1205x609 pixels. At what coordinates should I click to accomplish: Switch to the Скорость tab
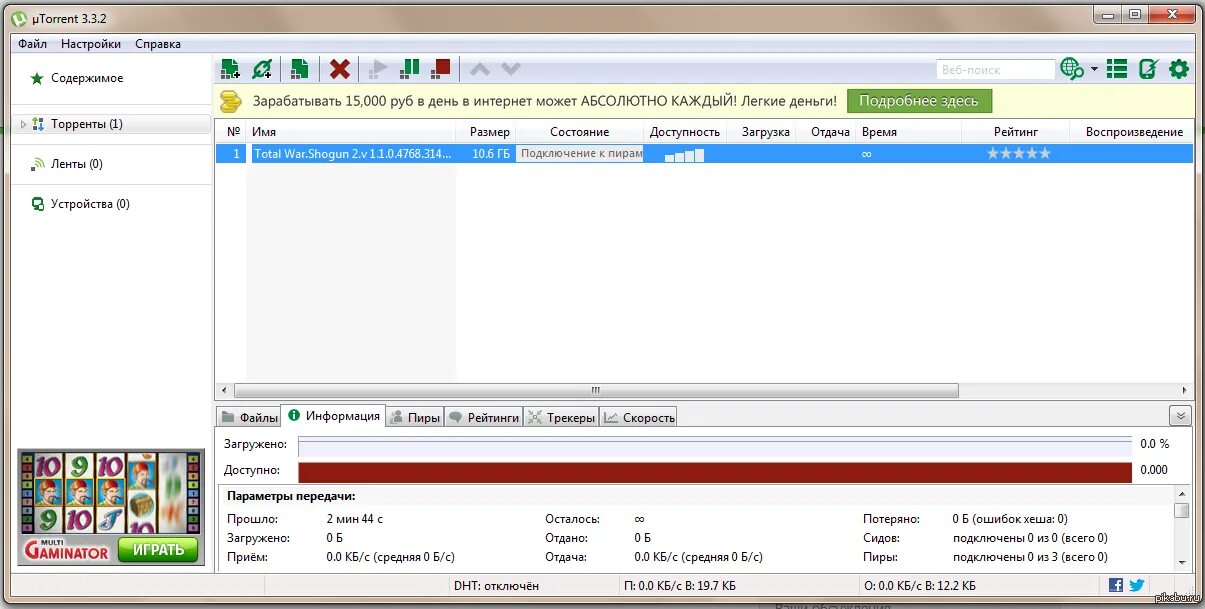pos(639,418)
